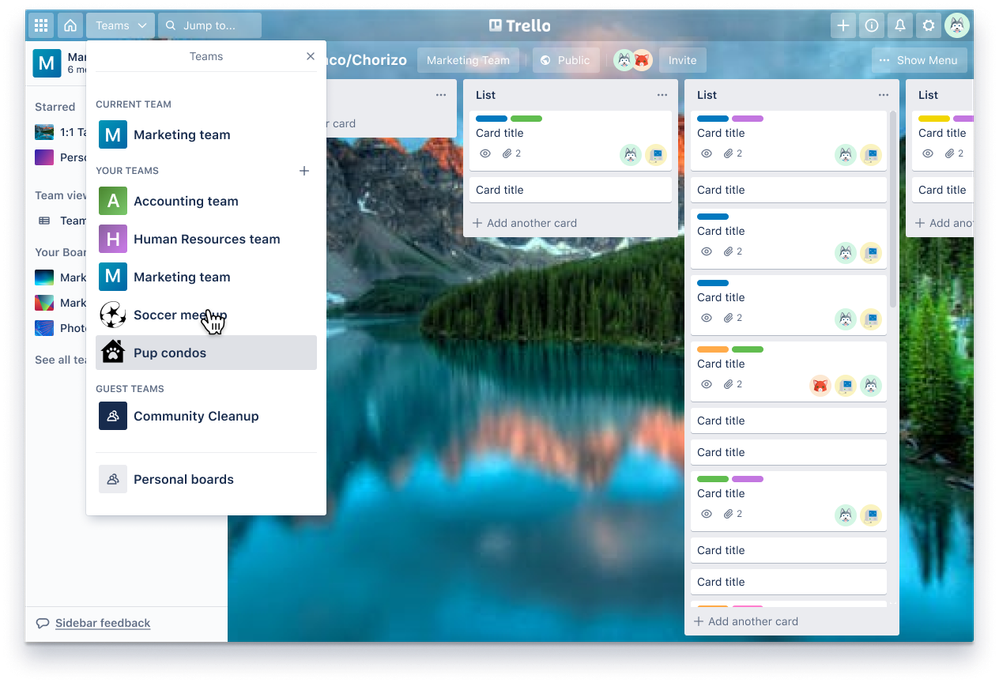Click red fox member avatar on third list card

click(x=820, y=385)
